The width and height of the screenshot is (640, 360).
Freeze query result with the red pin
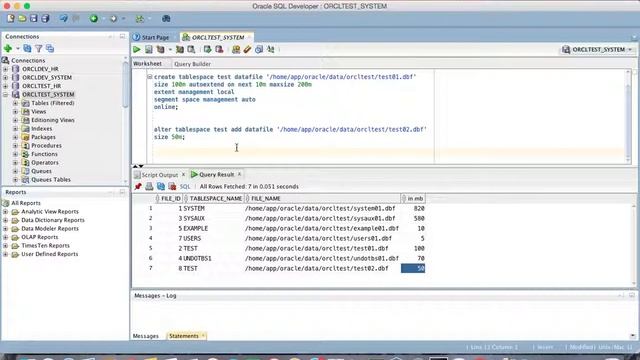[x=138, y=187]
